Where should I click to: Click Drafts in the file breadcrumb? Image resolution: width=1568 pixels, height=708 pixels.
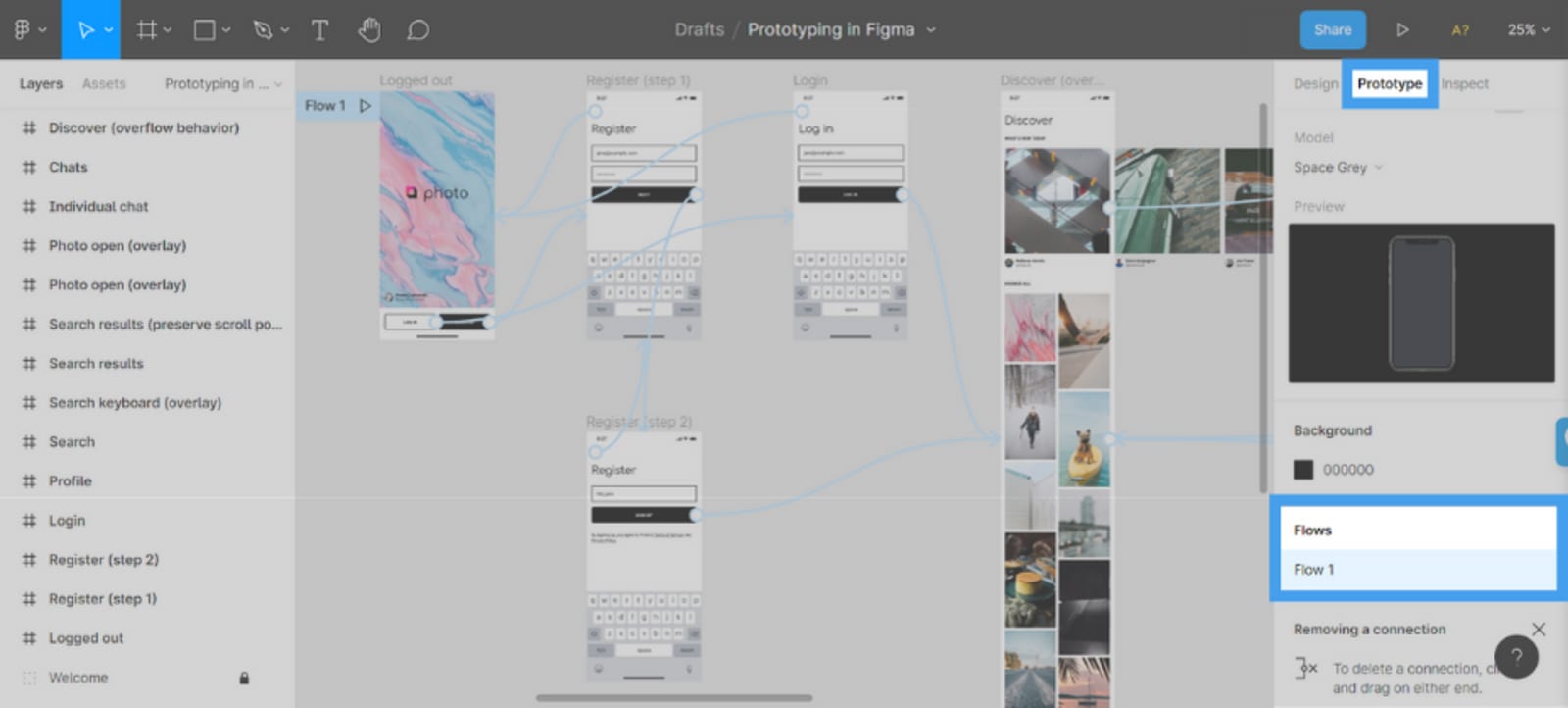tap(700, 29)
